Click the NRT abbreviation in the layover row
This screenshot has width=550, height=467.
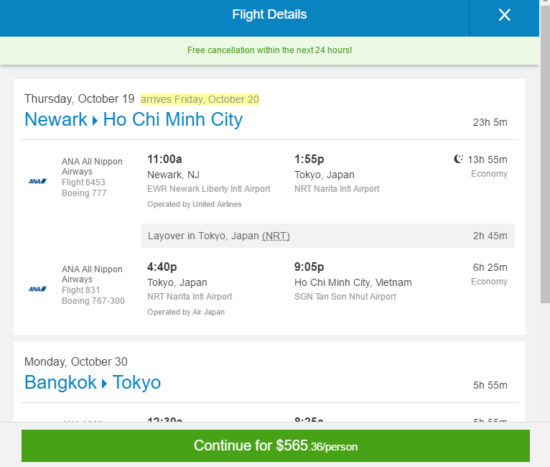(x=276, y=236)
